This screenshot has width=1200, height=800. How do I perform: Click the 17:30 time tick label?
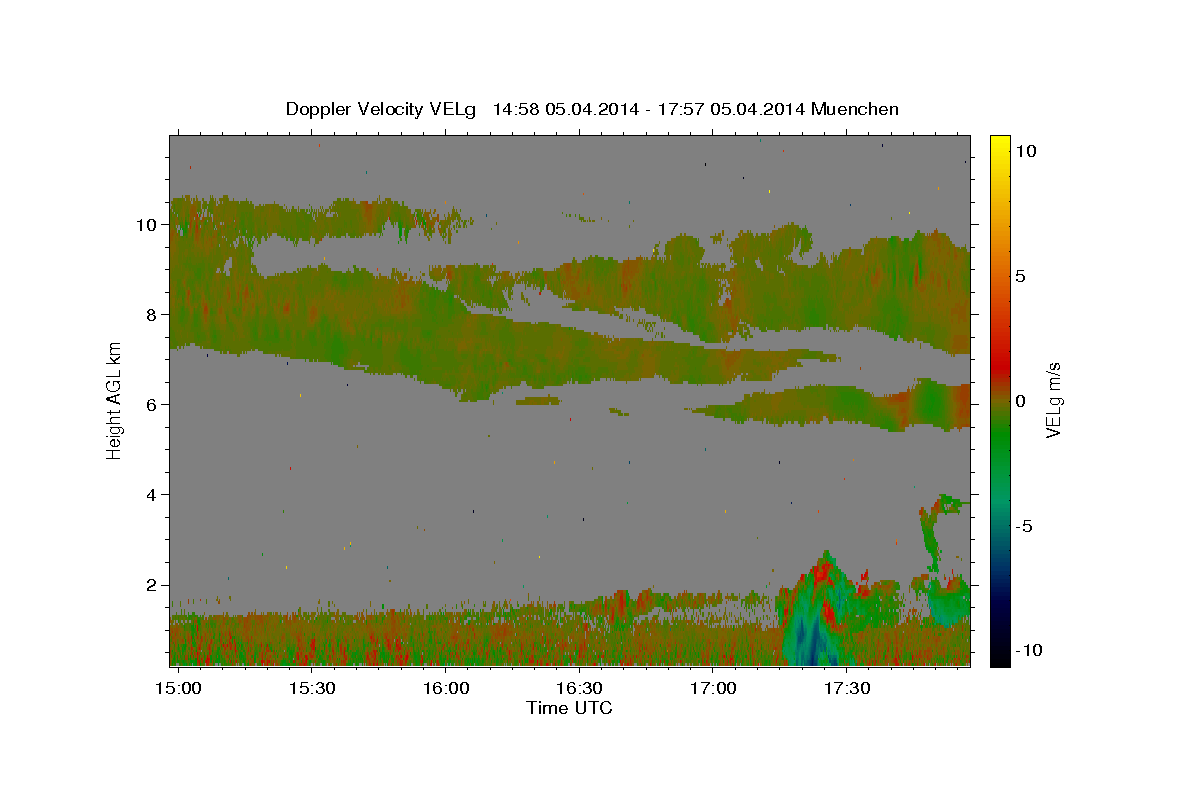[x=847, y=689]
